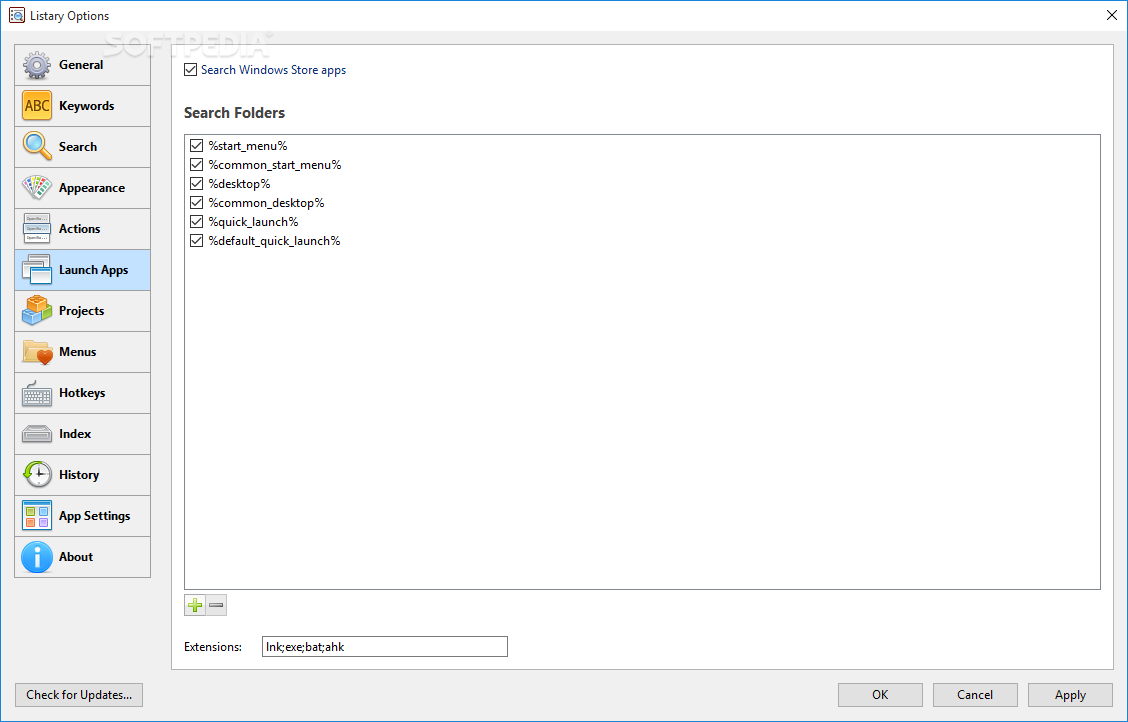Go to the Hotkeys tab label

pyautogui.click(x=82, y=393)
